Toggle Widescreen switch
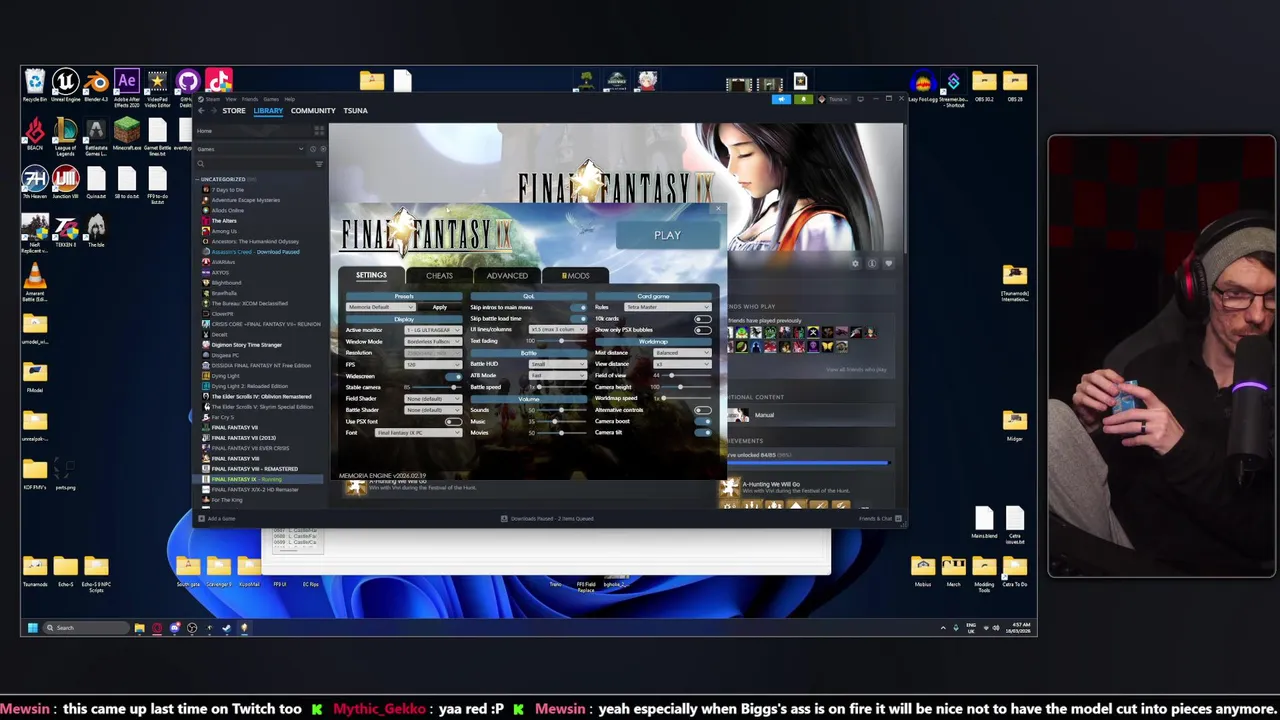 pyautogui.click(x=453, y=375)
